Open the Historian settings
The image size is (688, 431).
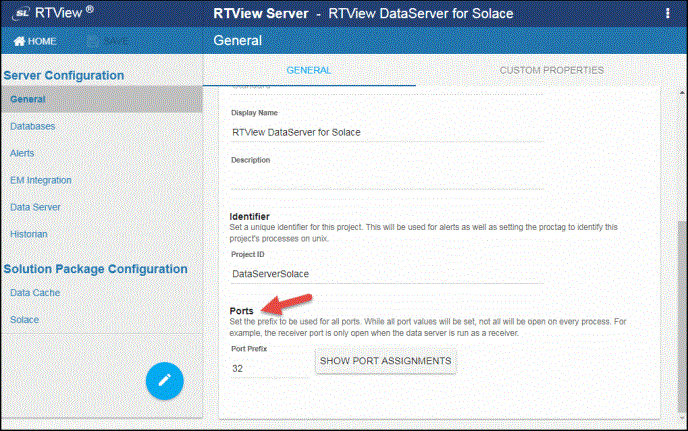point(29,234)
